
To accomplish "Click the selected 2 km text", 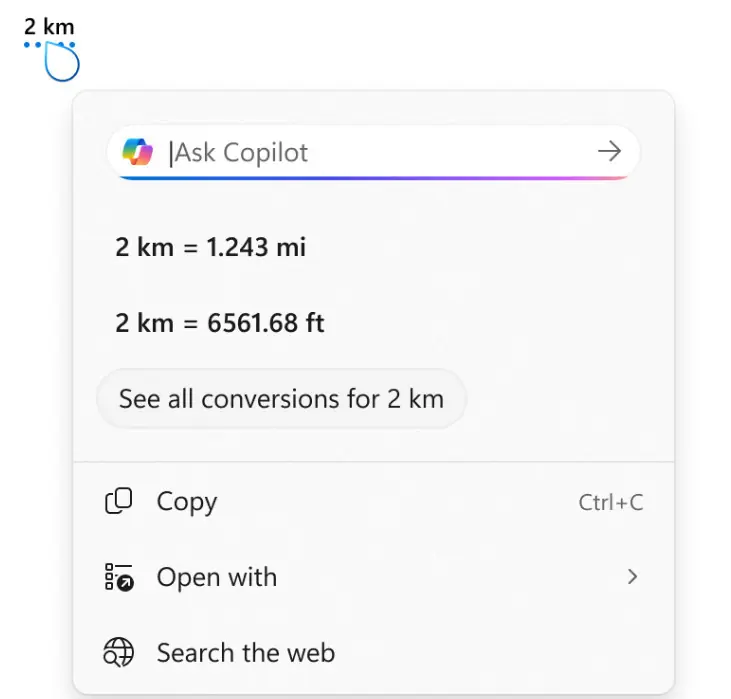I will coord(49,27).
